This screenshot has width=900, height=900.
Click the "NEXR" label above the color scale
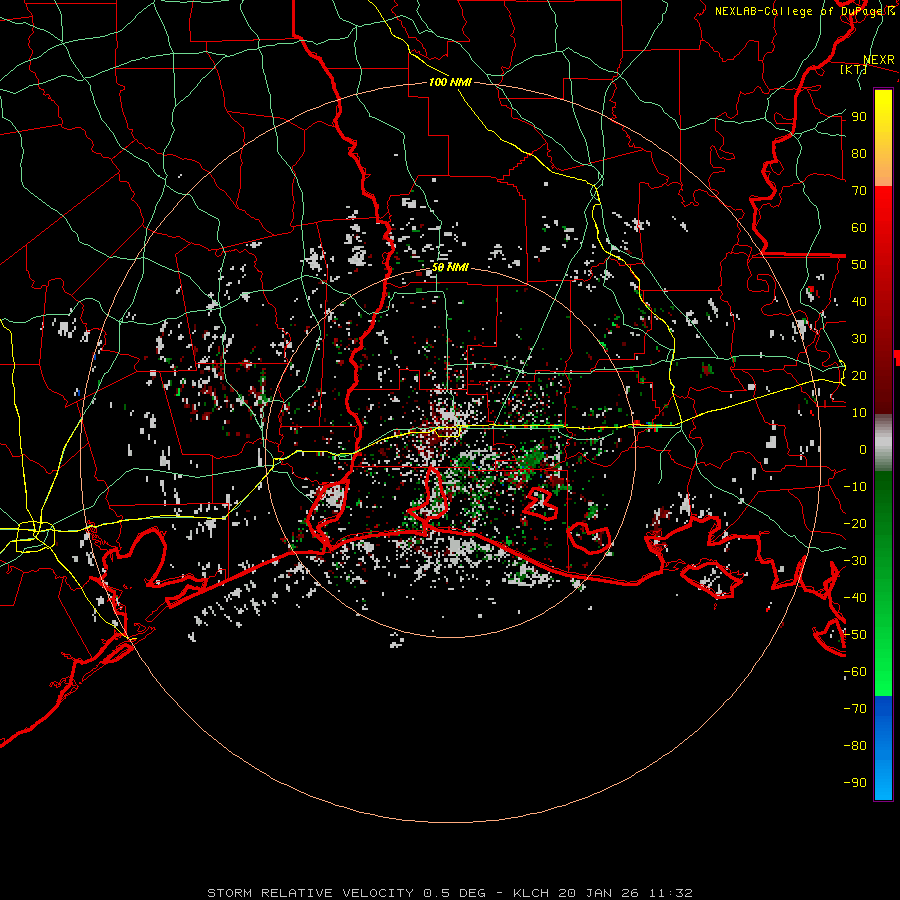coord(878,60)
